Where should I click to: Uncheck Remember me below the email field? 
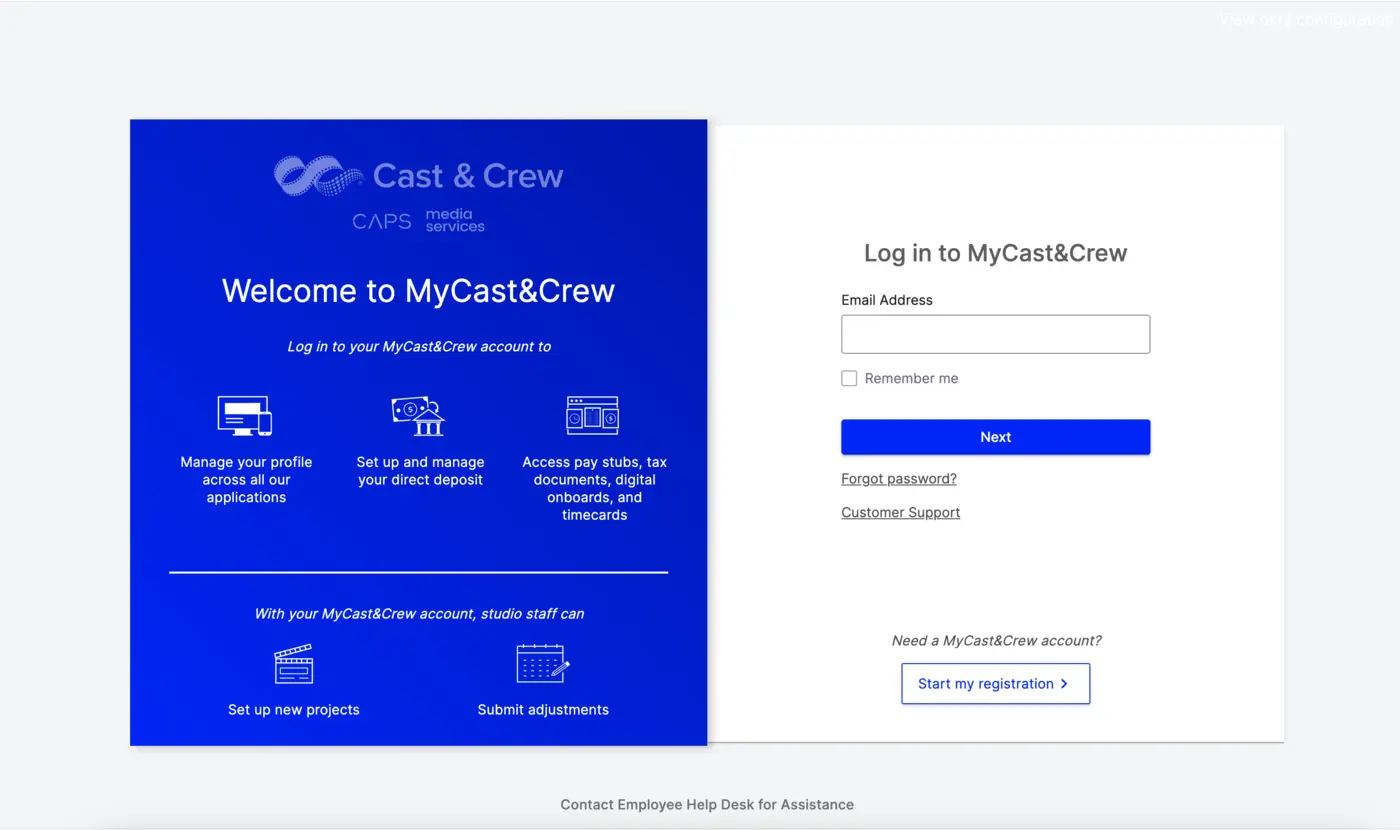849,378
